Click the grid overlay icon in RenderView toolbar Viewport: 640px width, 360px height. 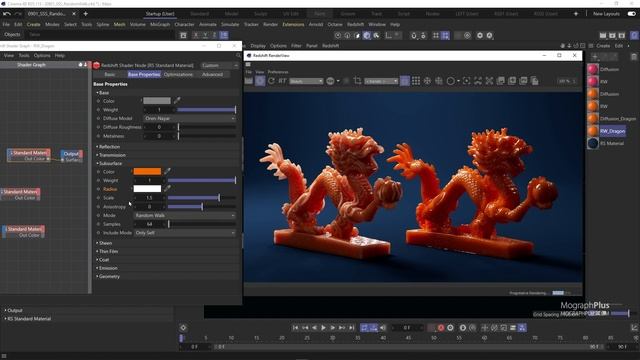pyautogui.click(x=416, y=81)
